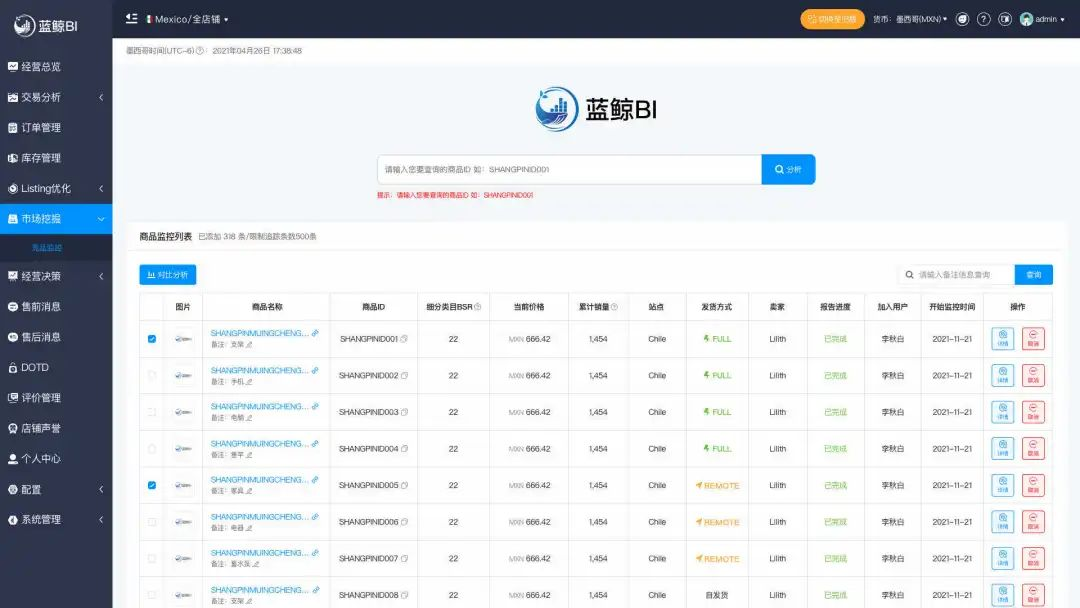Image resolution: width=1080 pixels, height=608 pixels.
Task: Click the red 取消 icon on SHANGPINID002 row
Action: [x=1033, y=375]
